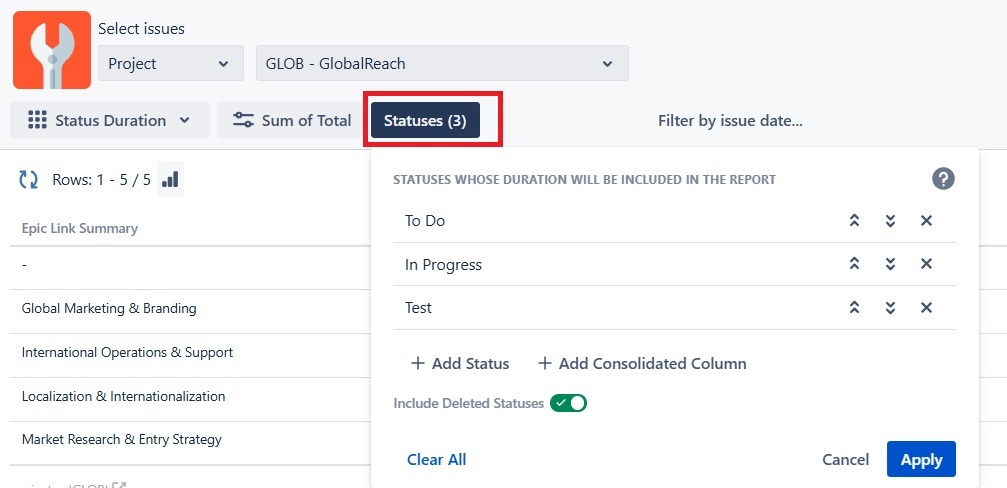Refresh the report rows
Image resolution: width=1007 pixels, height=488 pixels.
pos(28,180)
